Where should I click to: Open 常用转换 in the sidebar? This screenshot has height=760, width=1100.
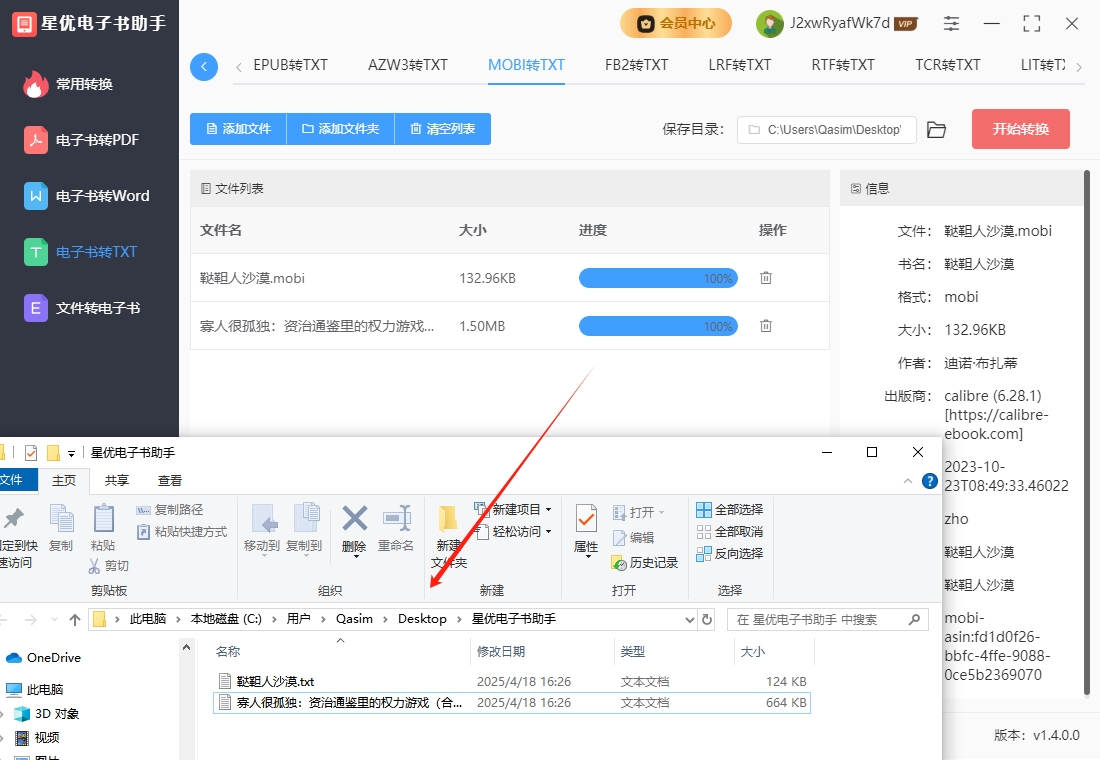tap(69, 84)
